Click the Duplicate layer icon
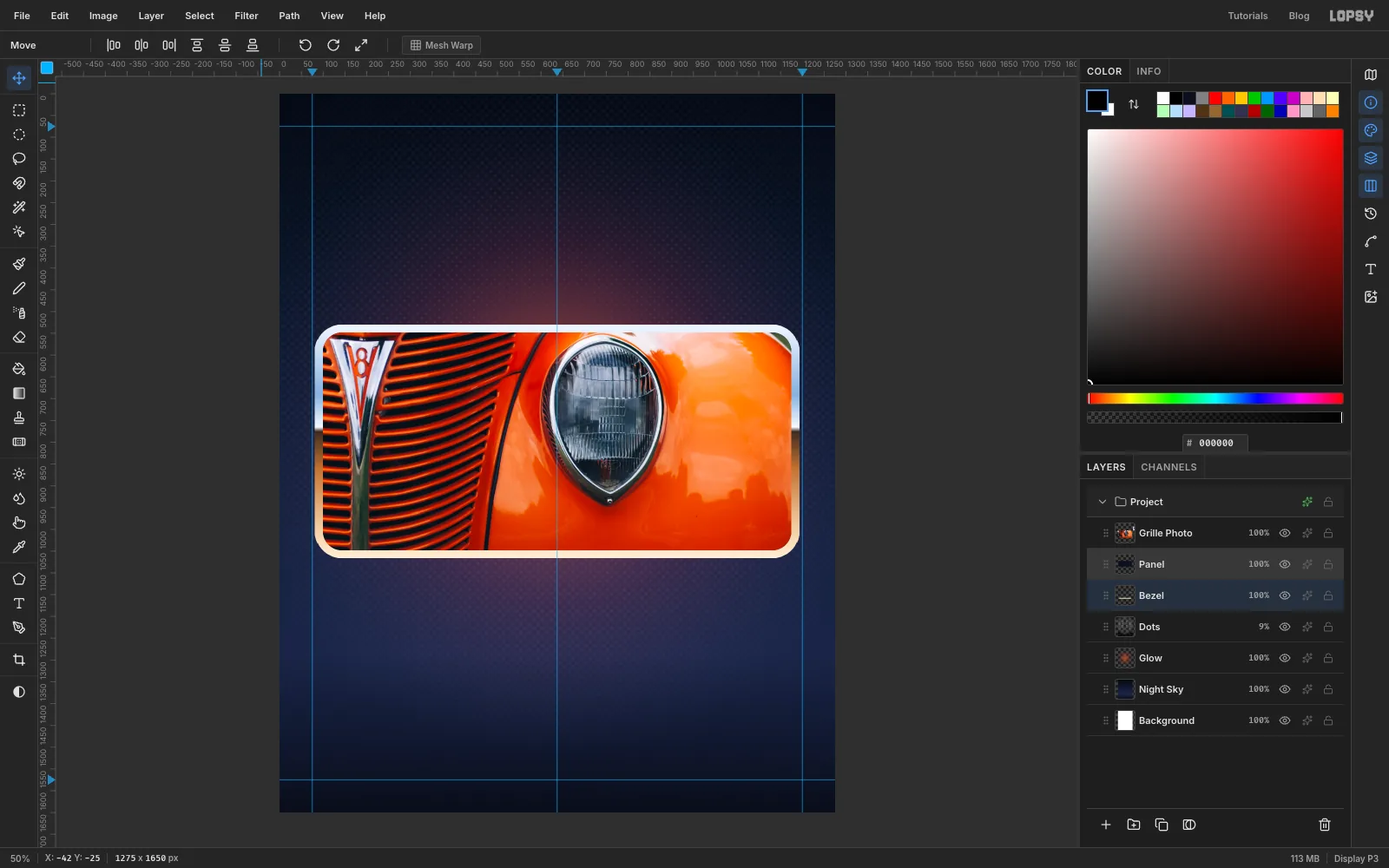Screen dimensions: 1389x868 1162,825
